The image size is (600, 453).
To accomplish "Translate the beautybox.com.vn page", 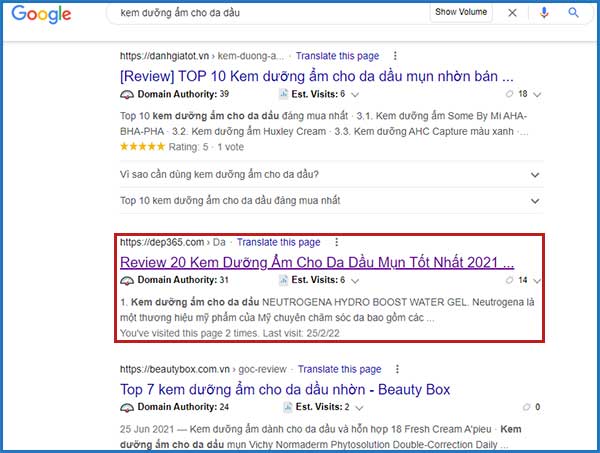I will click(x=339, y=369).
